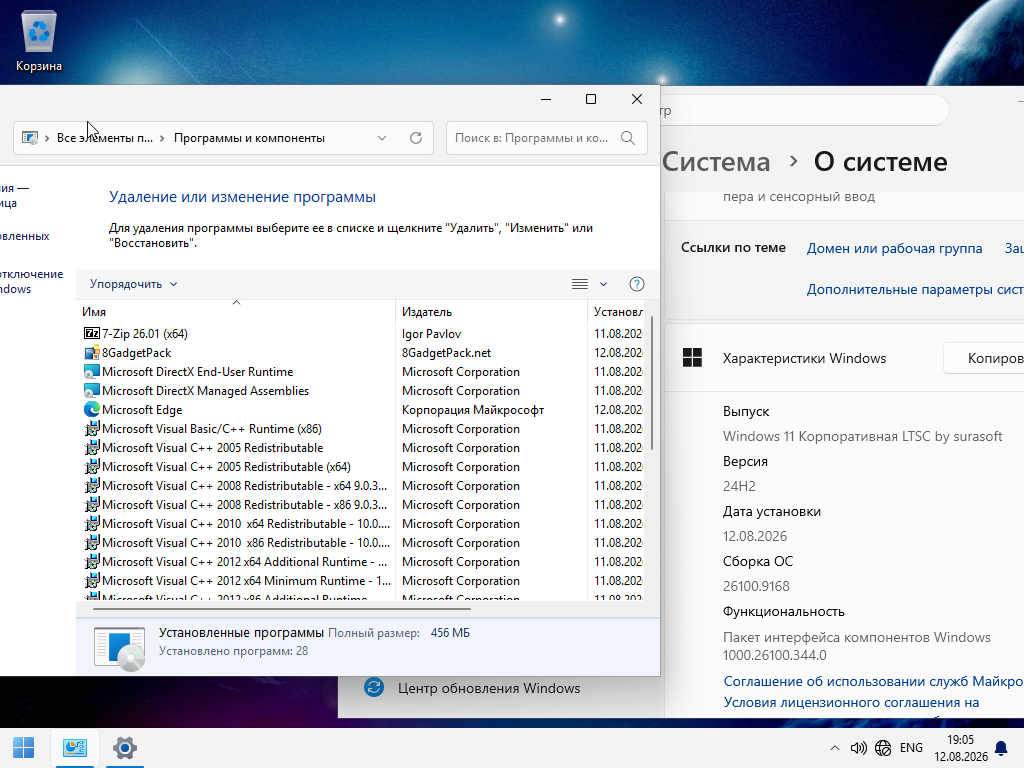1024x768 pixels.
Task: Open Условия лицензионного соглашения link
Action: point(851,703)
